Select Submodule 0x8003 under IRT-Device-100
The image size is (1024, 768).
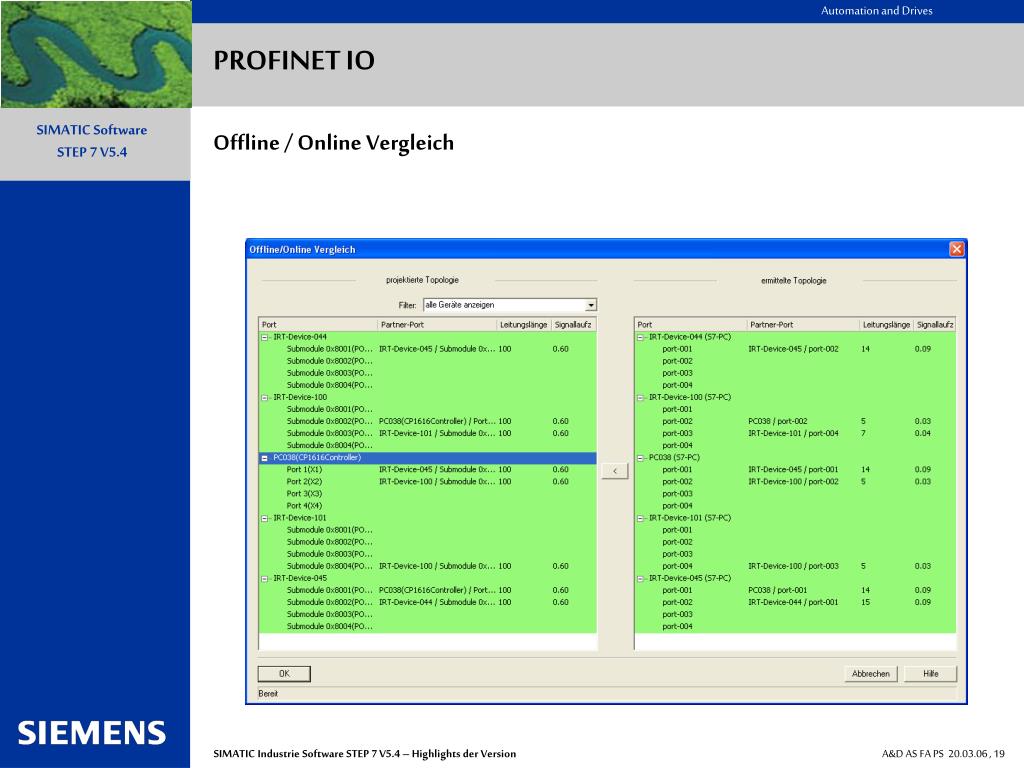[x=330, y=433]
